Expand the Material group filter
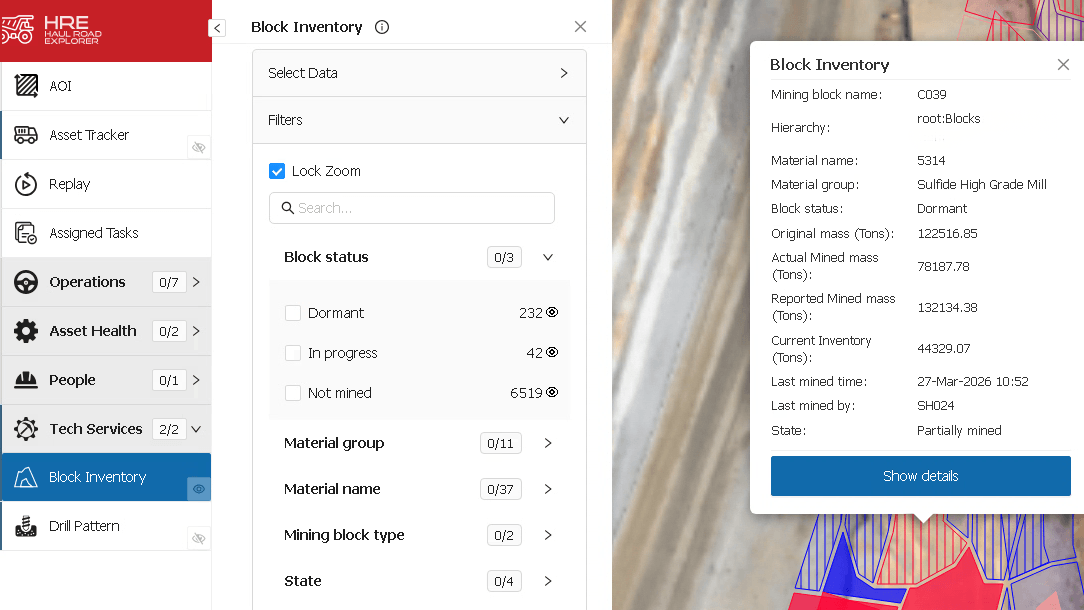Screen dimensions: 1084x610 pyautogui.click(x=548, y=443)
